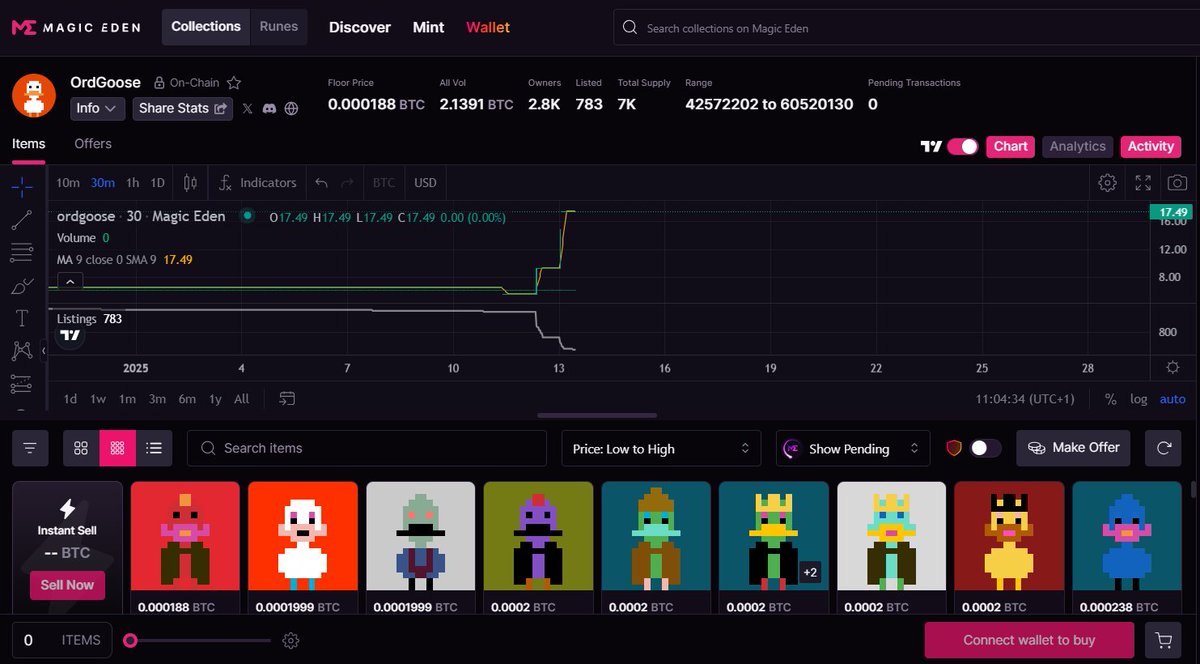The width and height of the screenshot is (1200, 664).
Task: Select the brush drawing tool
Action: coord(22,286)
